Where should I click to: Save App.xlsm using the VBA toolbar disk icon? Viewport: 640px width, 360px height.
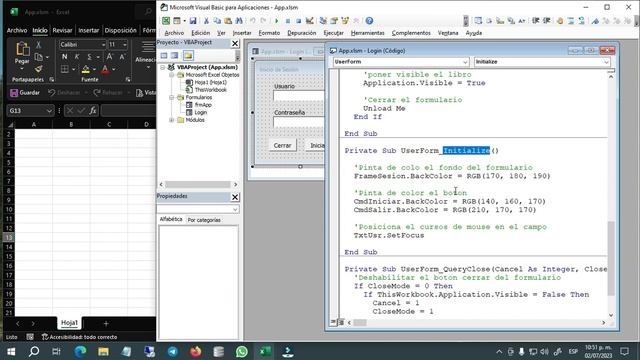click(x=193, y=20)
